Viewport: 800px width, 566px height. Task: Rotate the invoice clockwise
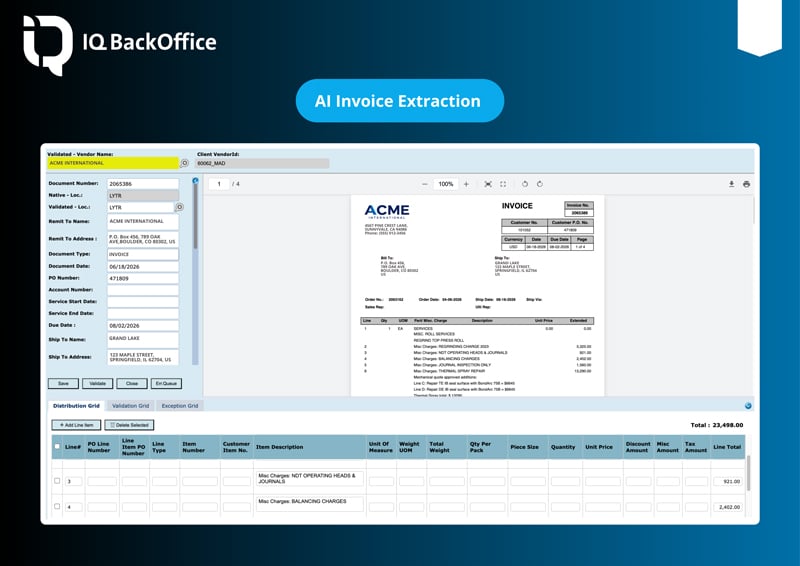(540, 184)
